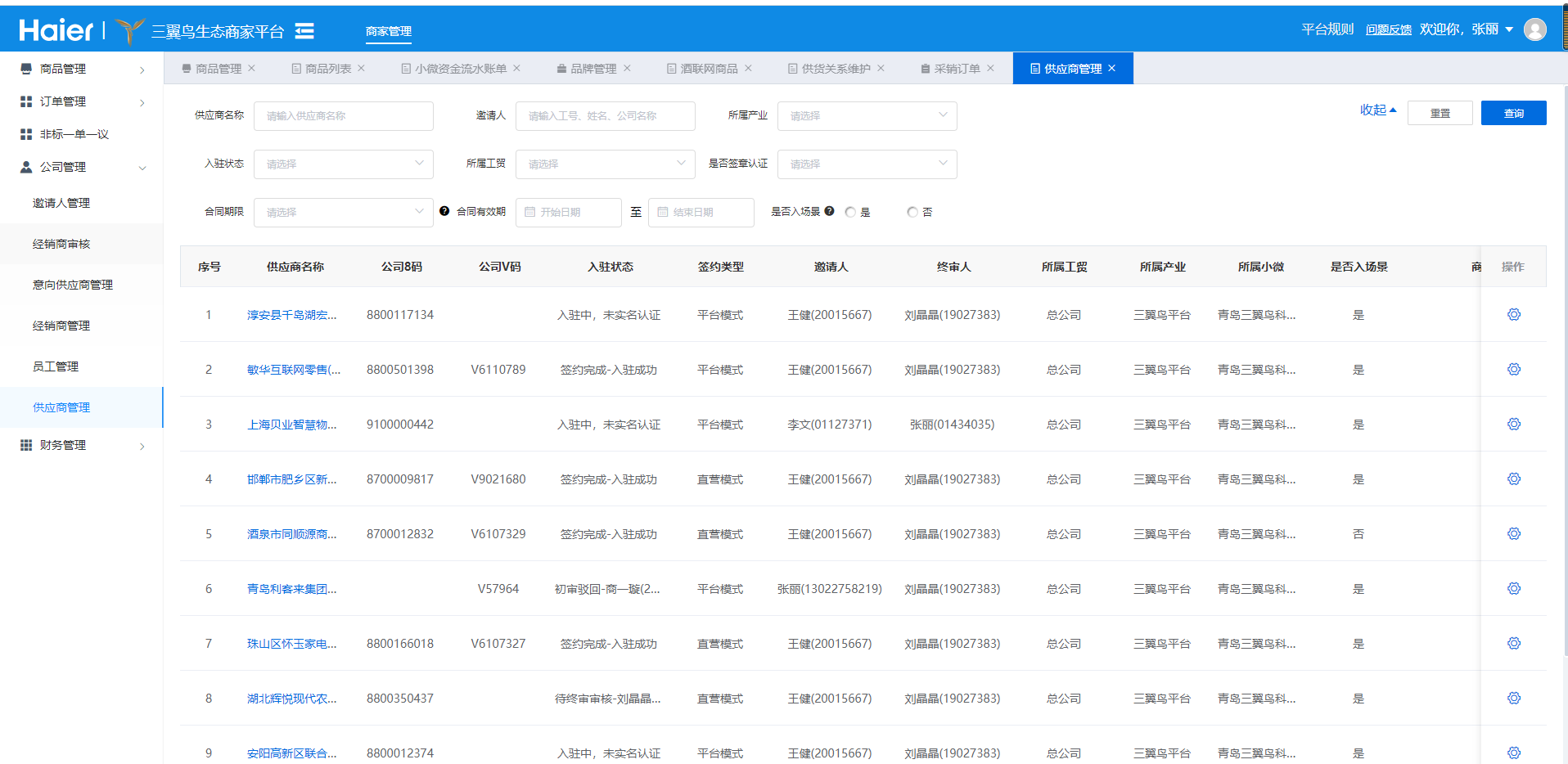The height and width of the screenshot is (764, 1568).
Task: Close the 采销订单 tab
Action: coord(990,68)
